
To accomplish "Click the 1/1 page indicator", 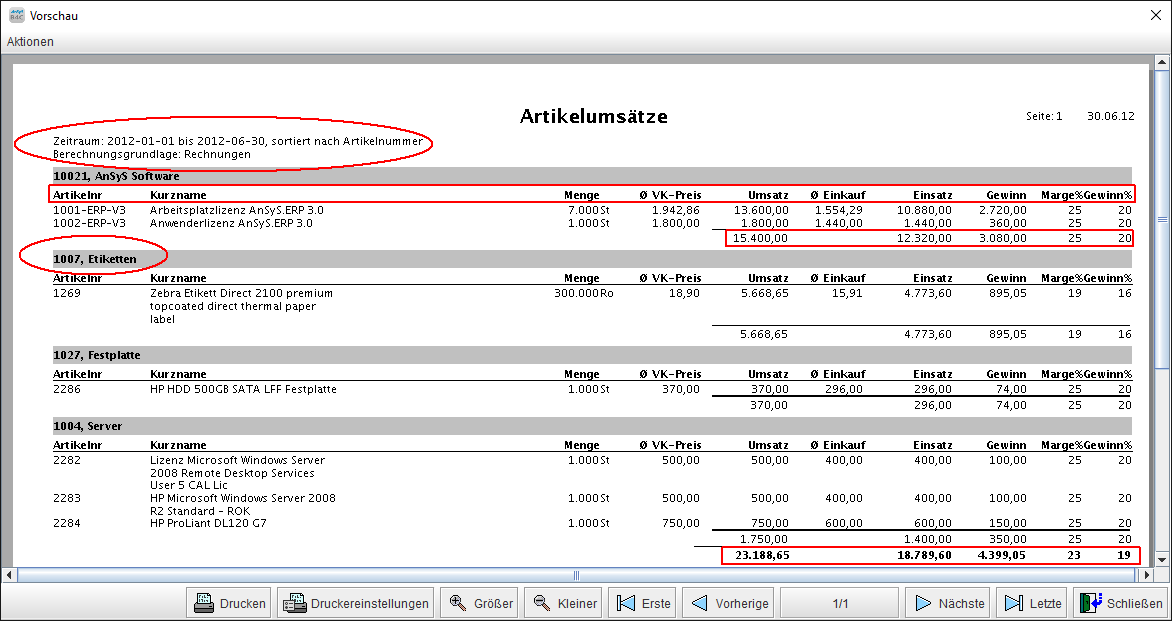I will [840, 603].
